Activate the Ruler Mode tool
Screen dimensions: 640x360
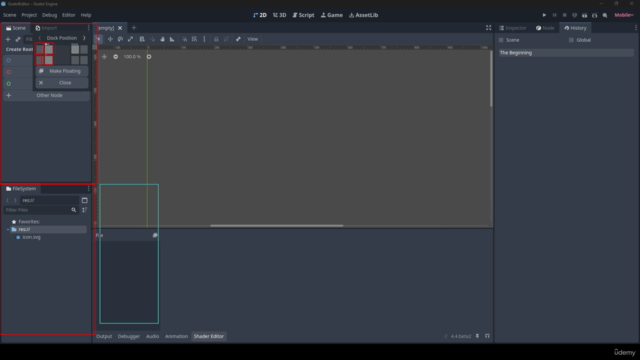point(172,39)
